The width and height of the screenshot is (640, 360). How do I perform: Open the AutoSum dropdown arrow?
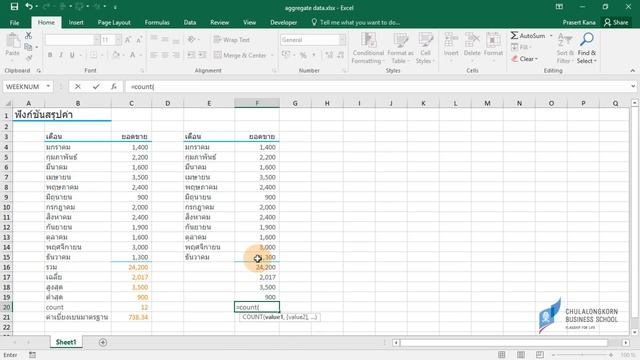[551, 36]
